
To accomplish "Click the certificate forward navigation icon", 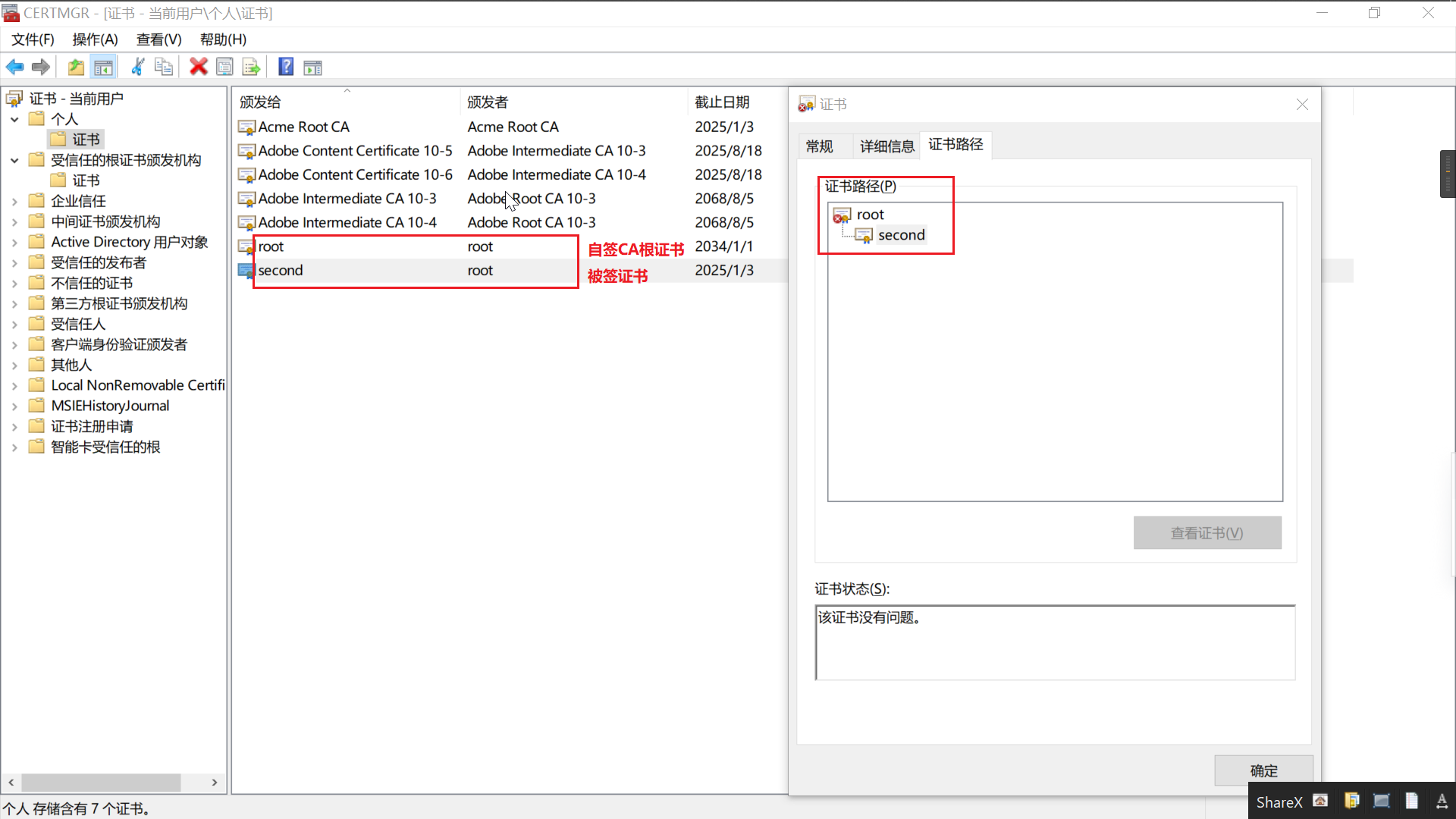I will pyautogui.click(x=40, y=67).
